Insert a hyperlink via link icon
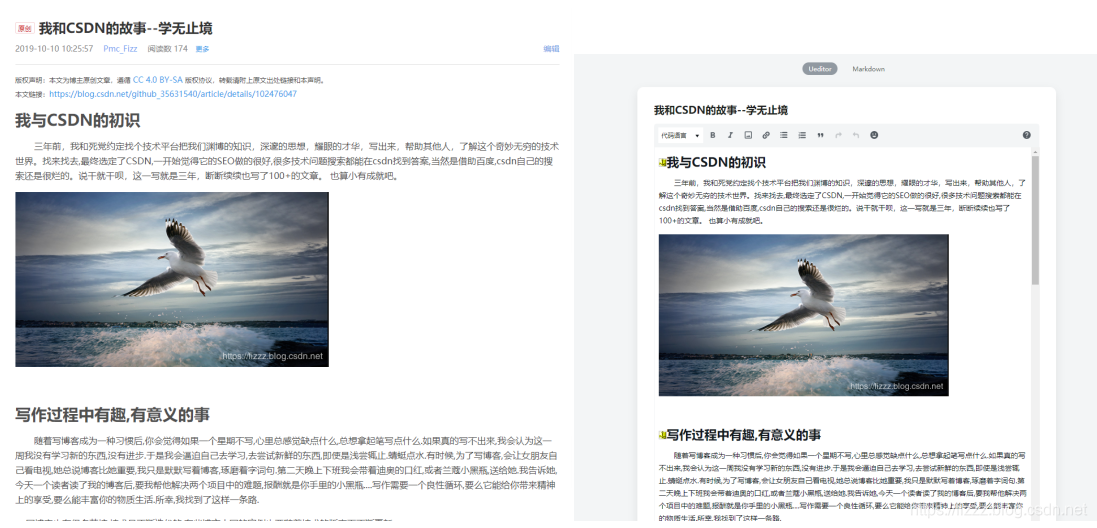This screenshot has height=528, width=1097. click(x=766, y=135)
